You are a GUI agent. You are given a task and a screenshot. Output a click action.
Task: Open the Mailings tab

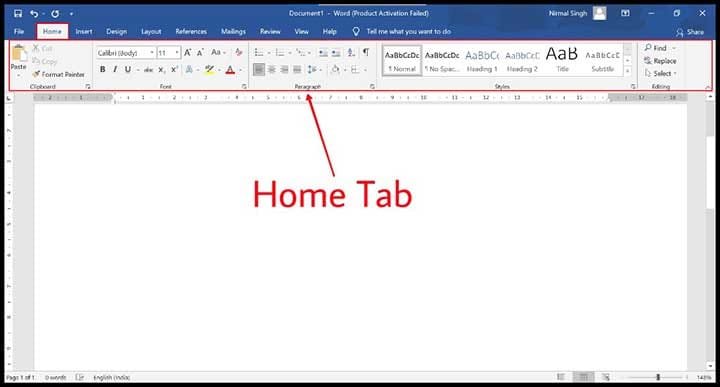(x=233, y=31)
